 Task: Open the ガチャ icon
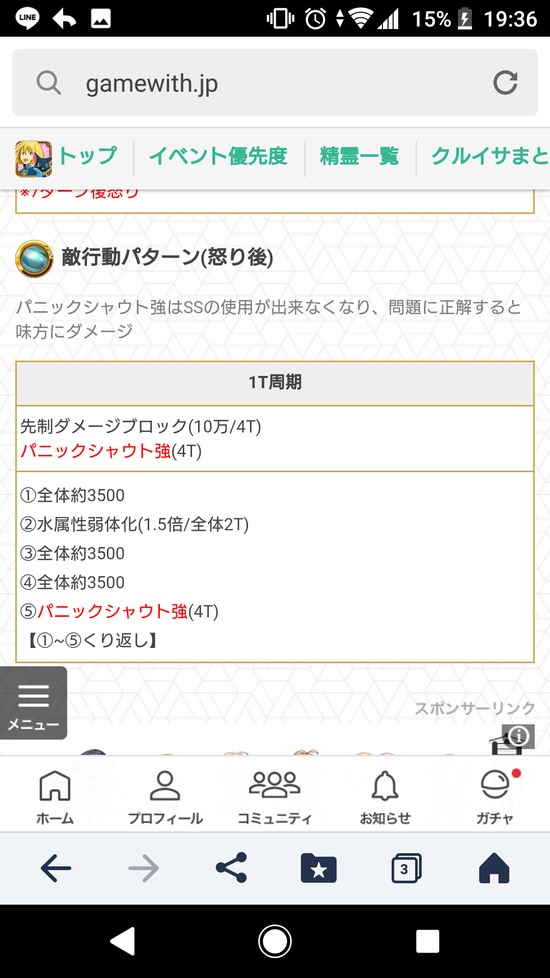(x=495, y=798)
